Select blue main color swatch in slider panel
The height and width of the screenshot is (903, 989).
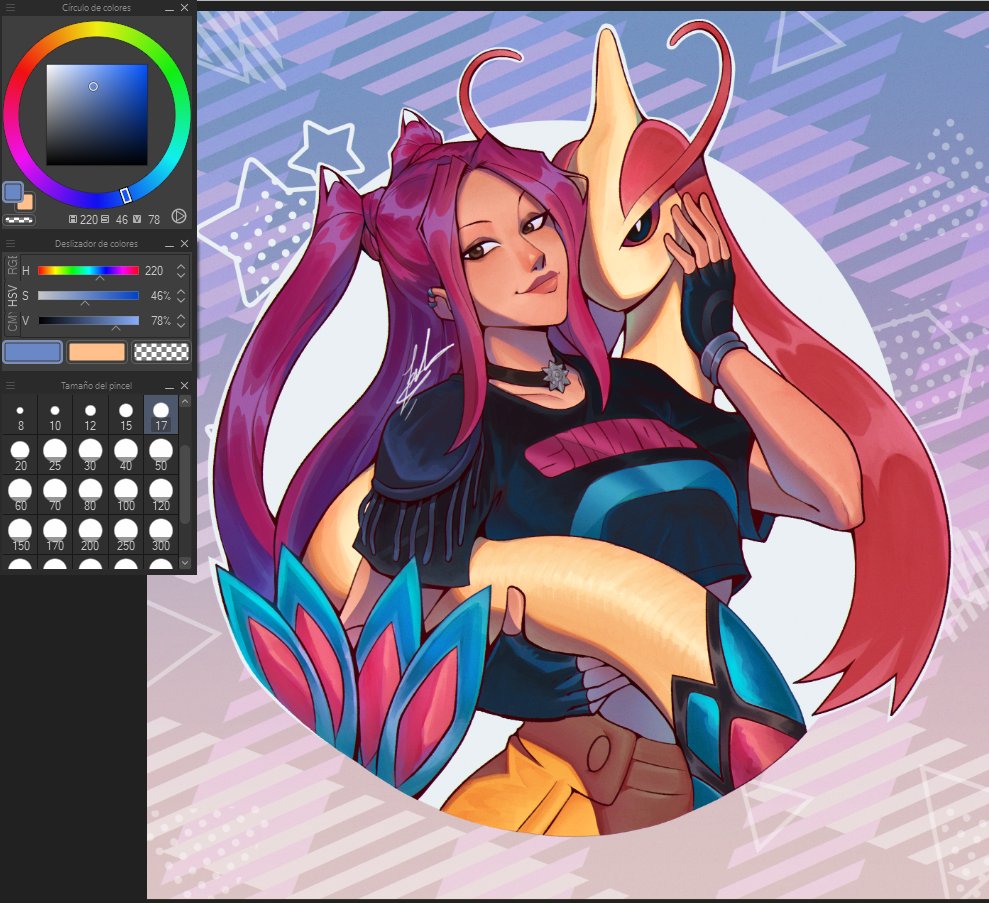click(x=33, y=352)
